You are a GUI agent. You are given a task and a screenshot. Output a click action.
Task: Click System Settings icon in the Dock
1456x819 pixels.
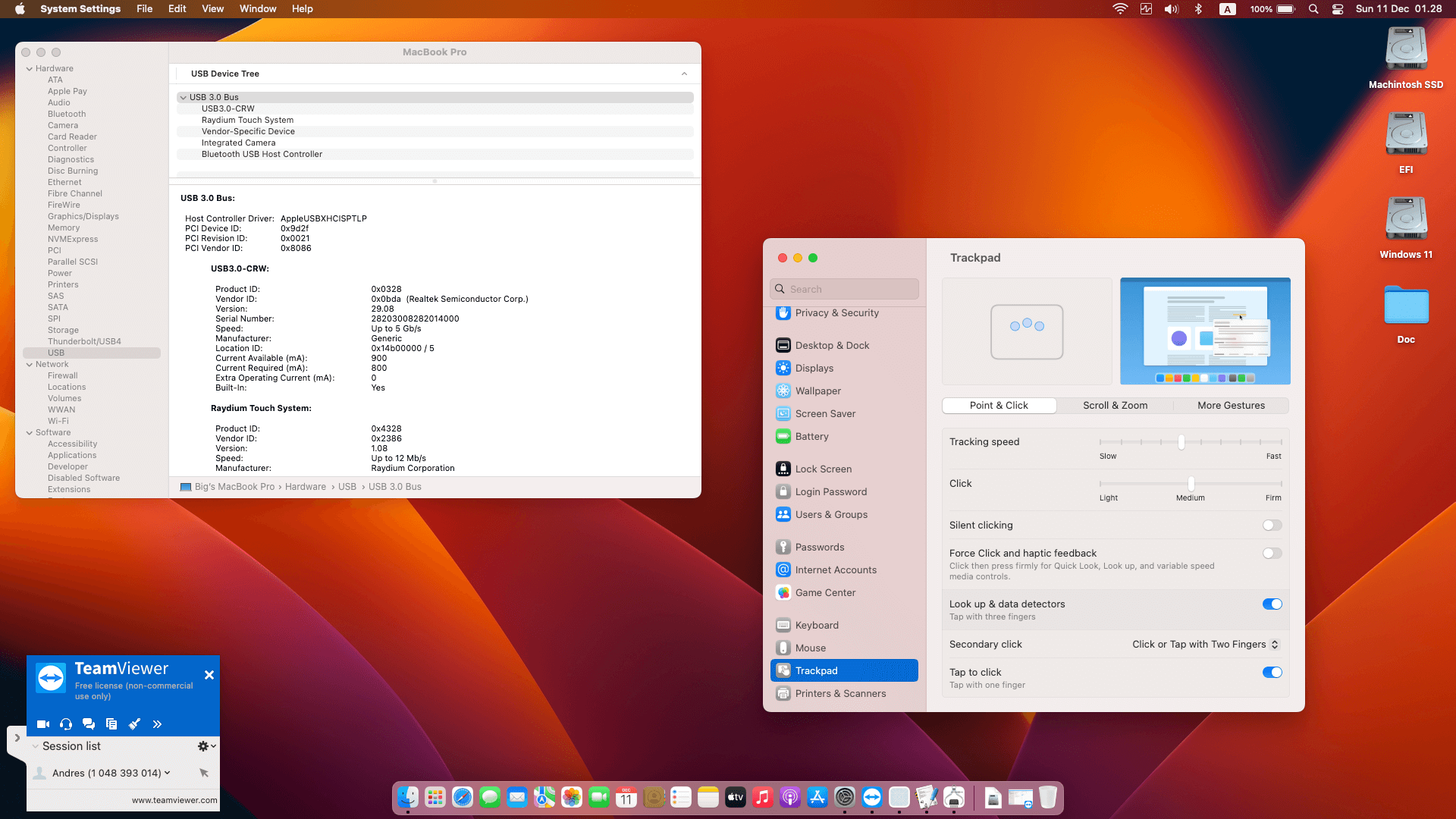pyautogui.click(x=845, y=797)
